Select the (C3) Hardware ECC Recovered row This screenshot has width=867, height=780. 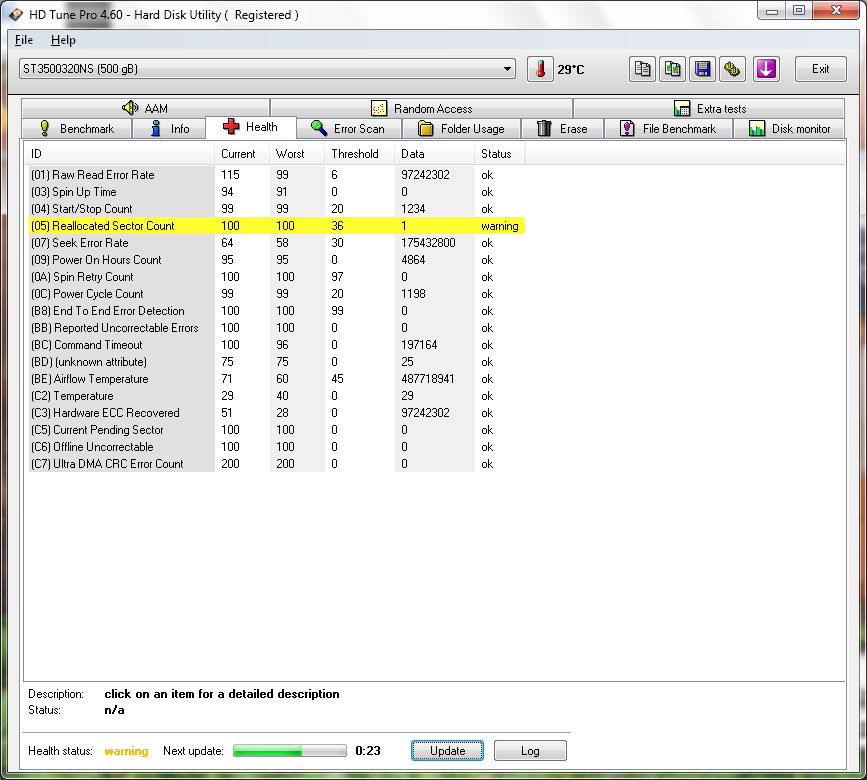click(276, 413)
